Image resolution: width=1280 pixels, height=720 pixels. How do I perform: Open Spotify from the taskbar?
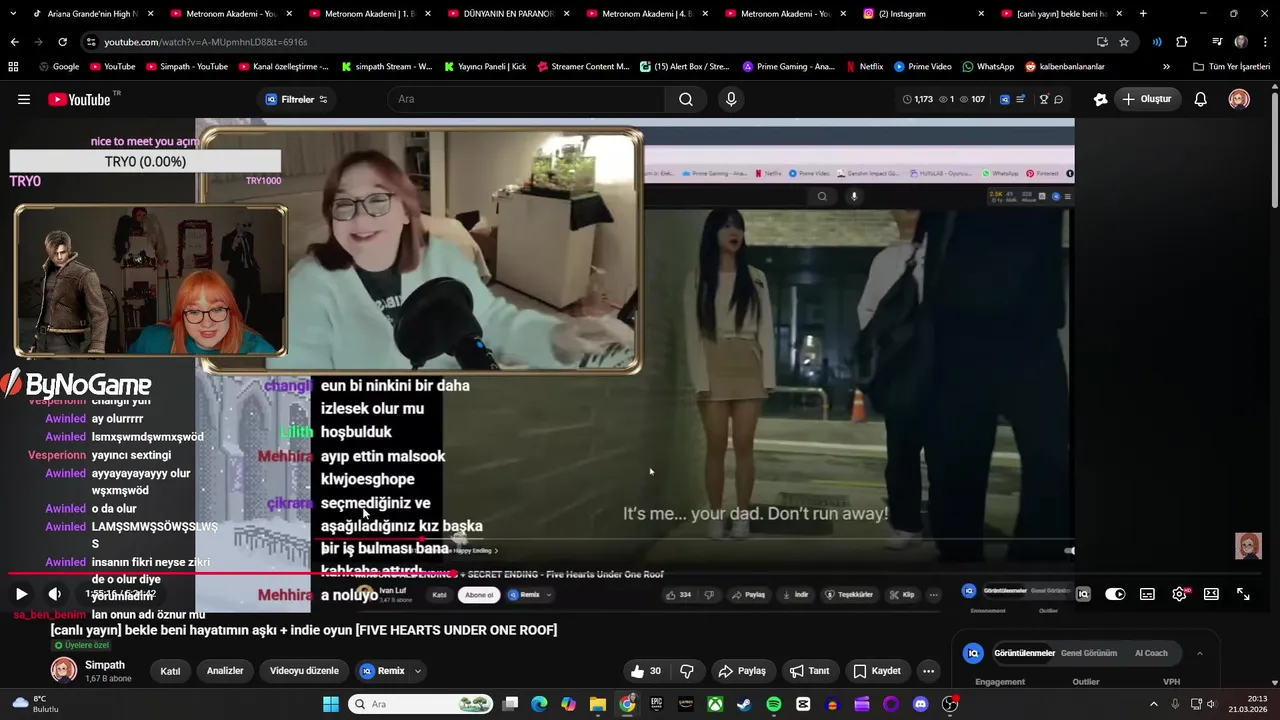point(774,704)
